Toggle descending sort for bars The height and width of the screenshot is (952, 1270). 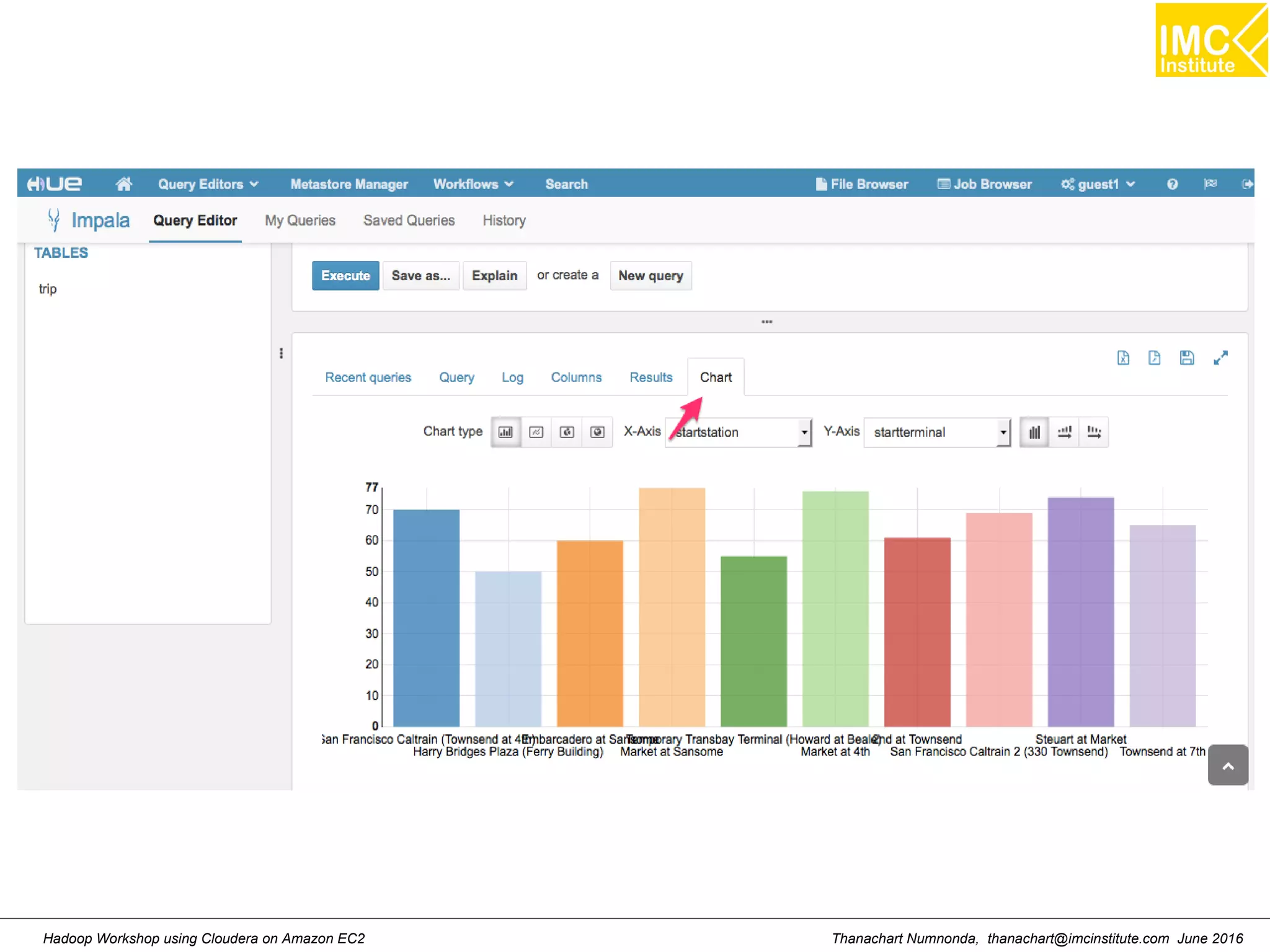(1094, 432)
